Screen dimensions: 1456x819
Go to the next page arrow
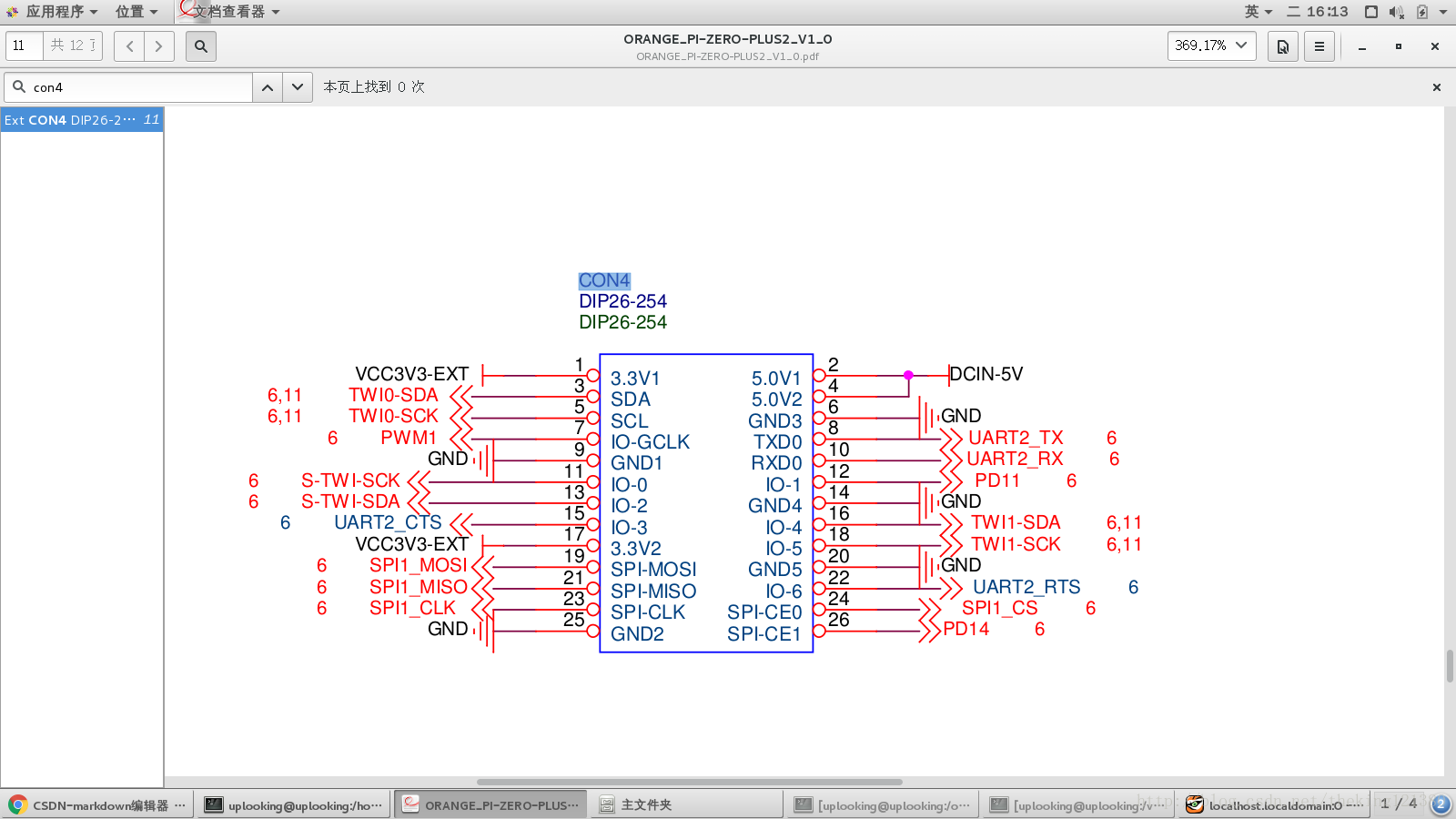click(x=158, y=45)
